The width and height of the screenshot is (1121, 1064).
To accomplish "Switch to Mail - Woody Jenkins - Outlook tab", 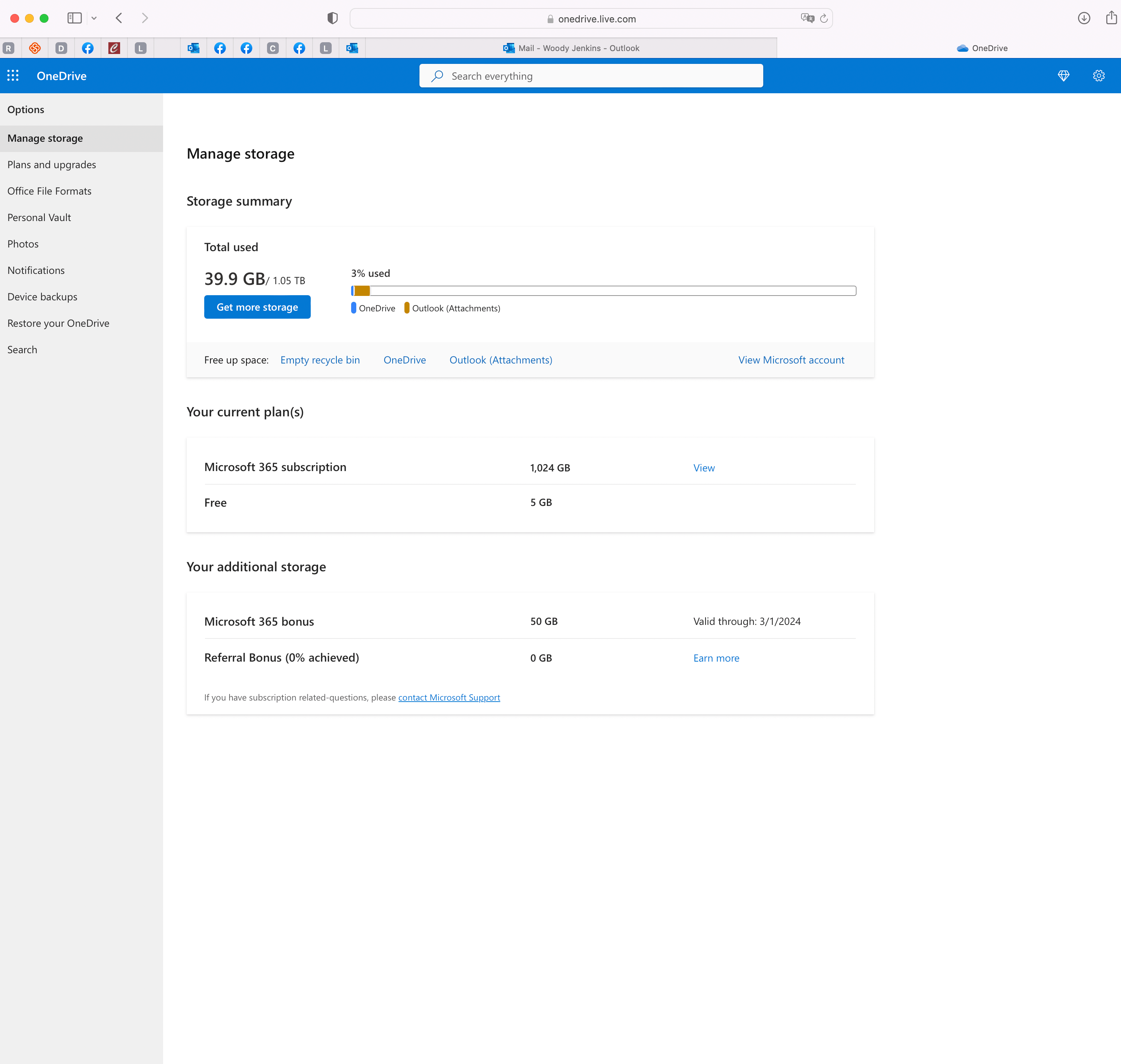I will [571, 48].
